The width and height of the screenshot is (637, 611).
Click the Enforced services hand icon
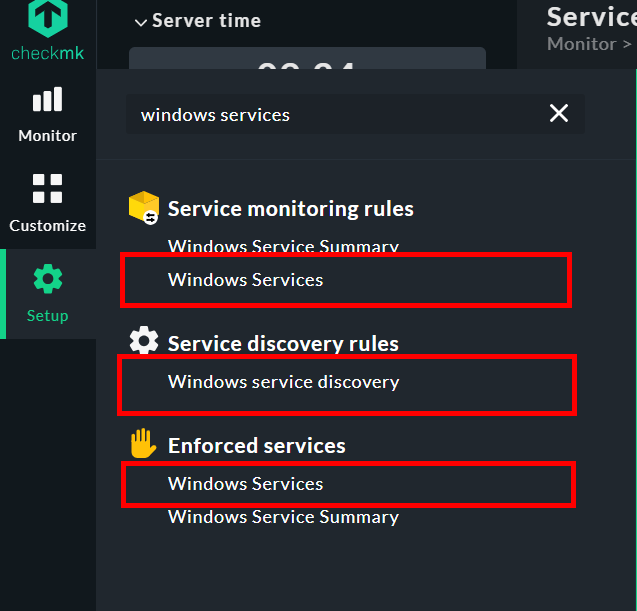coord(144,445)
